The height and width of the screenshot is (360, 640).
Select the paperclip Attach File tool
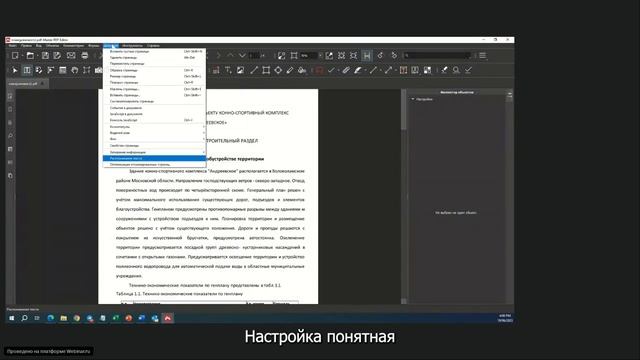click(346, 70)
